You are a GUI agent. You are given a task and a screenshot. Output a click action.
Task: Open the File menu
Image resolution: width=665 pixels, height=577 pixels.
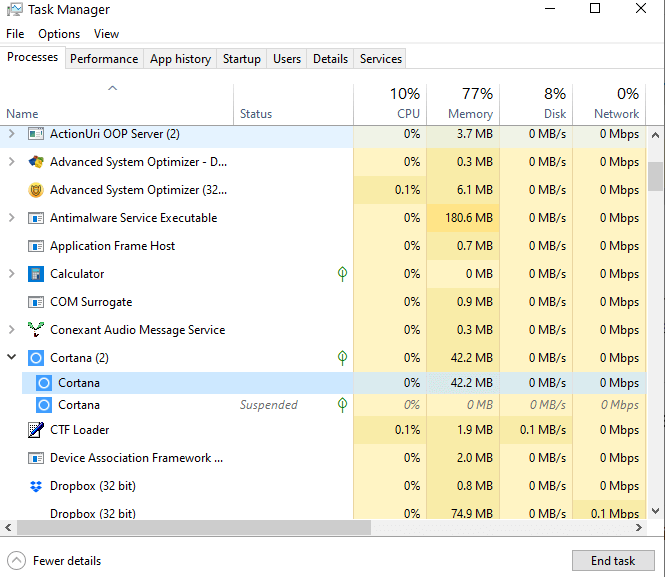point(15,34)
